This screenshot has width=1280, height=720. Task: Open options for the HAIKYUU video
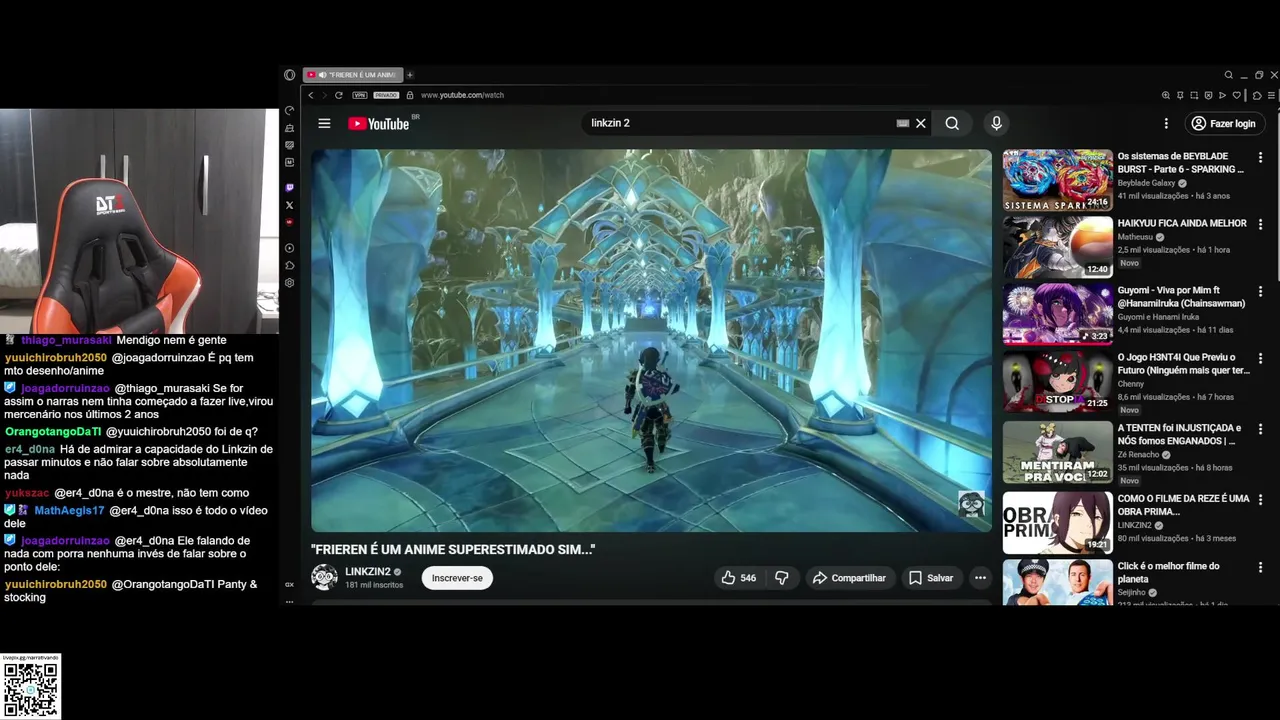click(x=1260, y=225)
